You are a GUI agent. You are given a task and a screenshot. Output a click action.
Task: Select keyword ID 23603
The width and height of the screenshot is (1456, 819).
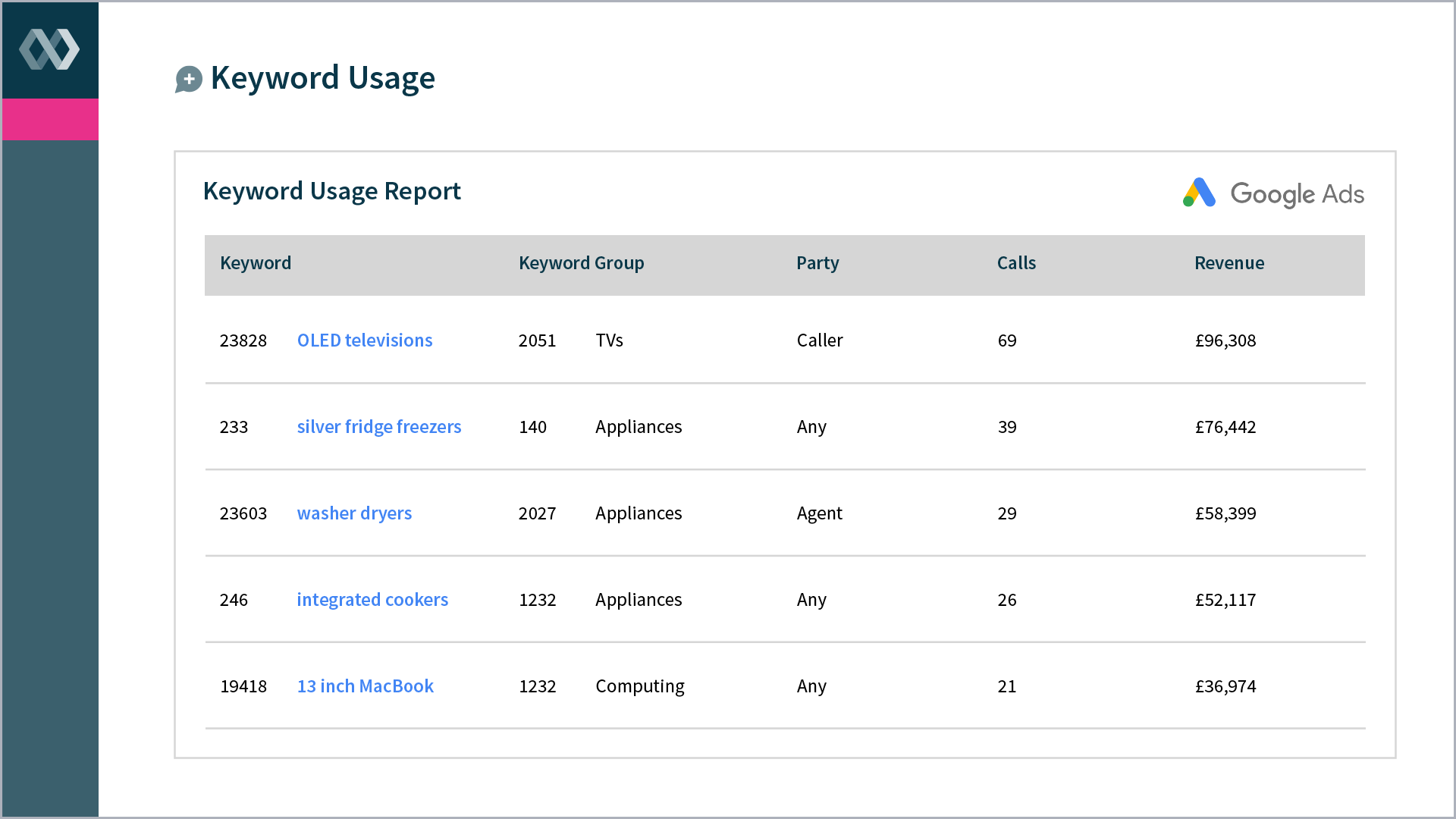pos(243,513)
